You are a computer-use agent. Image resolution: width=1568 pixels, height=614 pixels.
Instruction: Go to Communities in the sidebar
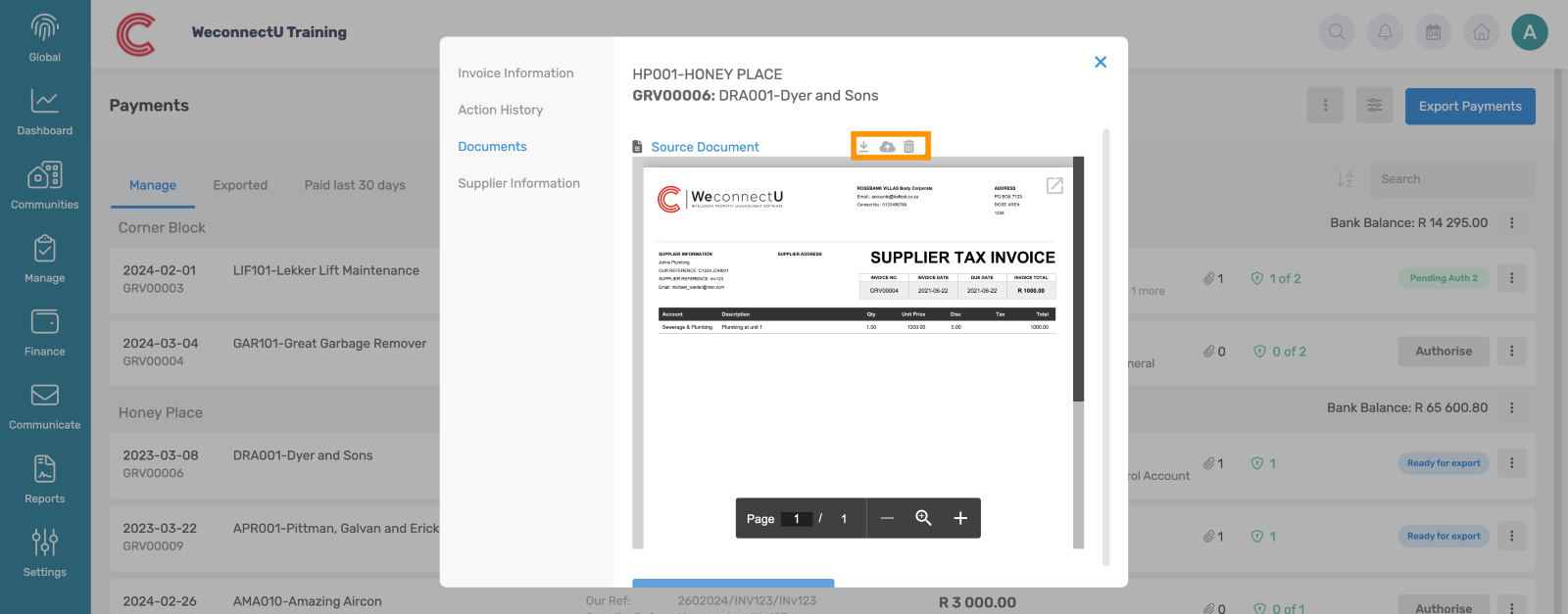click(45, 185)
